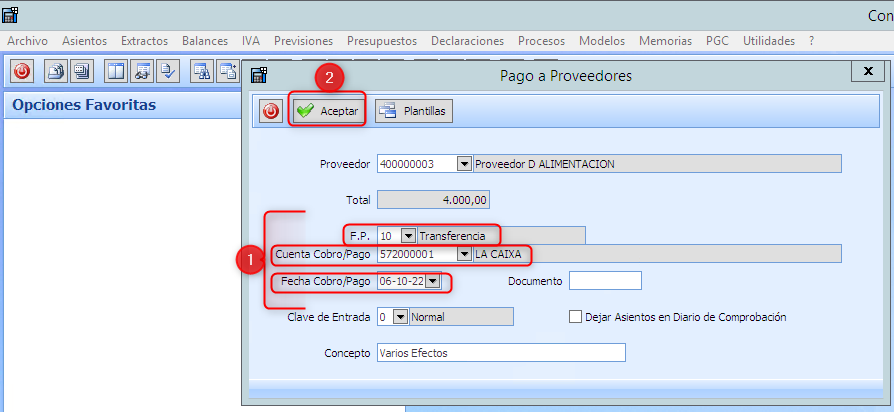Open the Asientos menu
This screenshot has width=894, height=412.
click(84, 41)
